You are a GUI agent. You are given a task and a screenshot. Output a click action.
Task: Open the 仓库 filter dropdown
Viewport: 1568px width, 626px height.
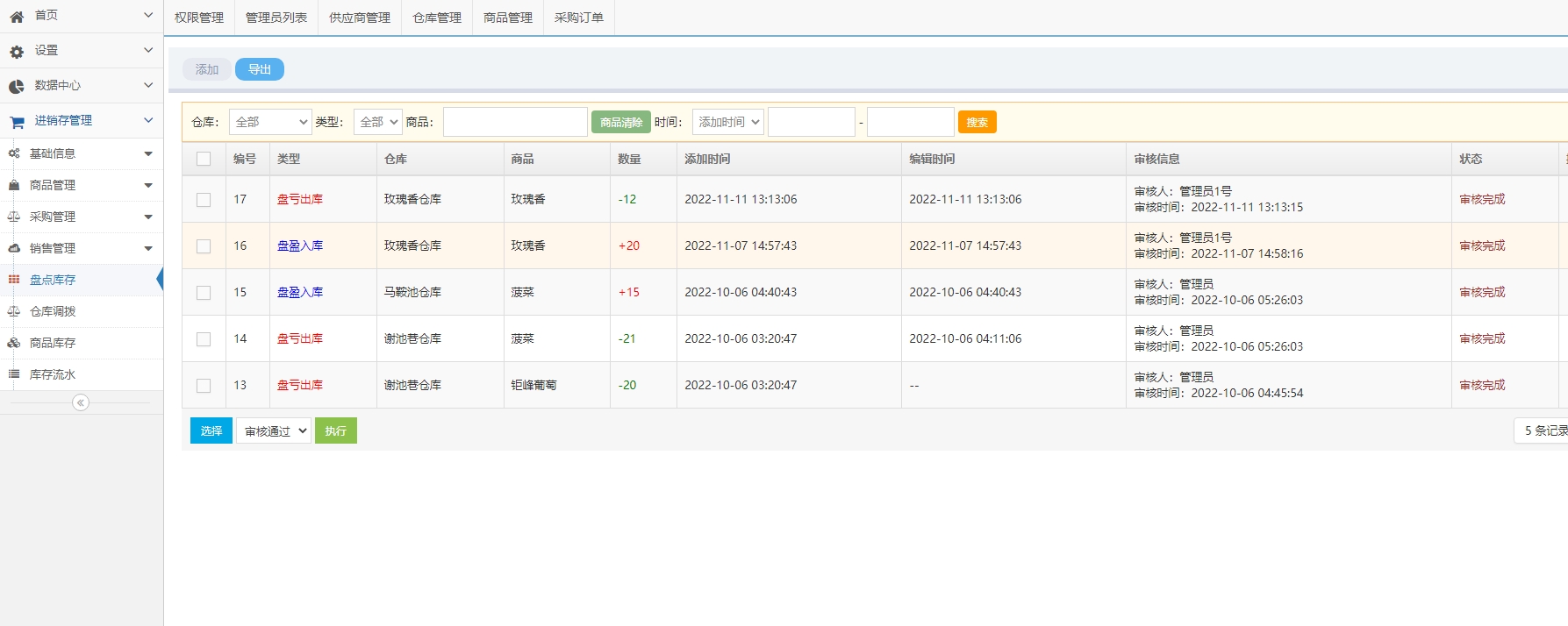click(x=270, y=122)
